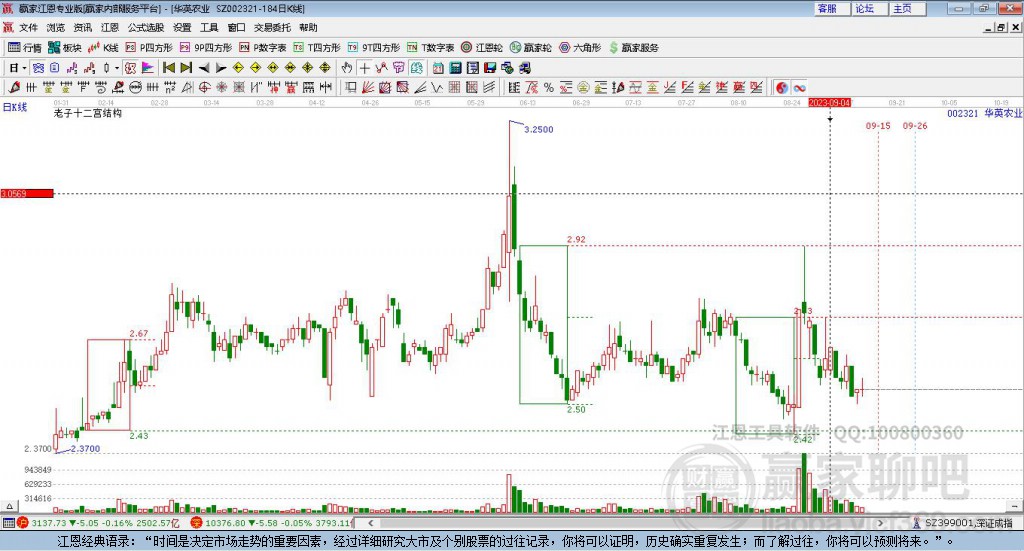
Task: Open the 行情 quotes view
Action: [24, 48]
